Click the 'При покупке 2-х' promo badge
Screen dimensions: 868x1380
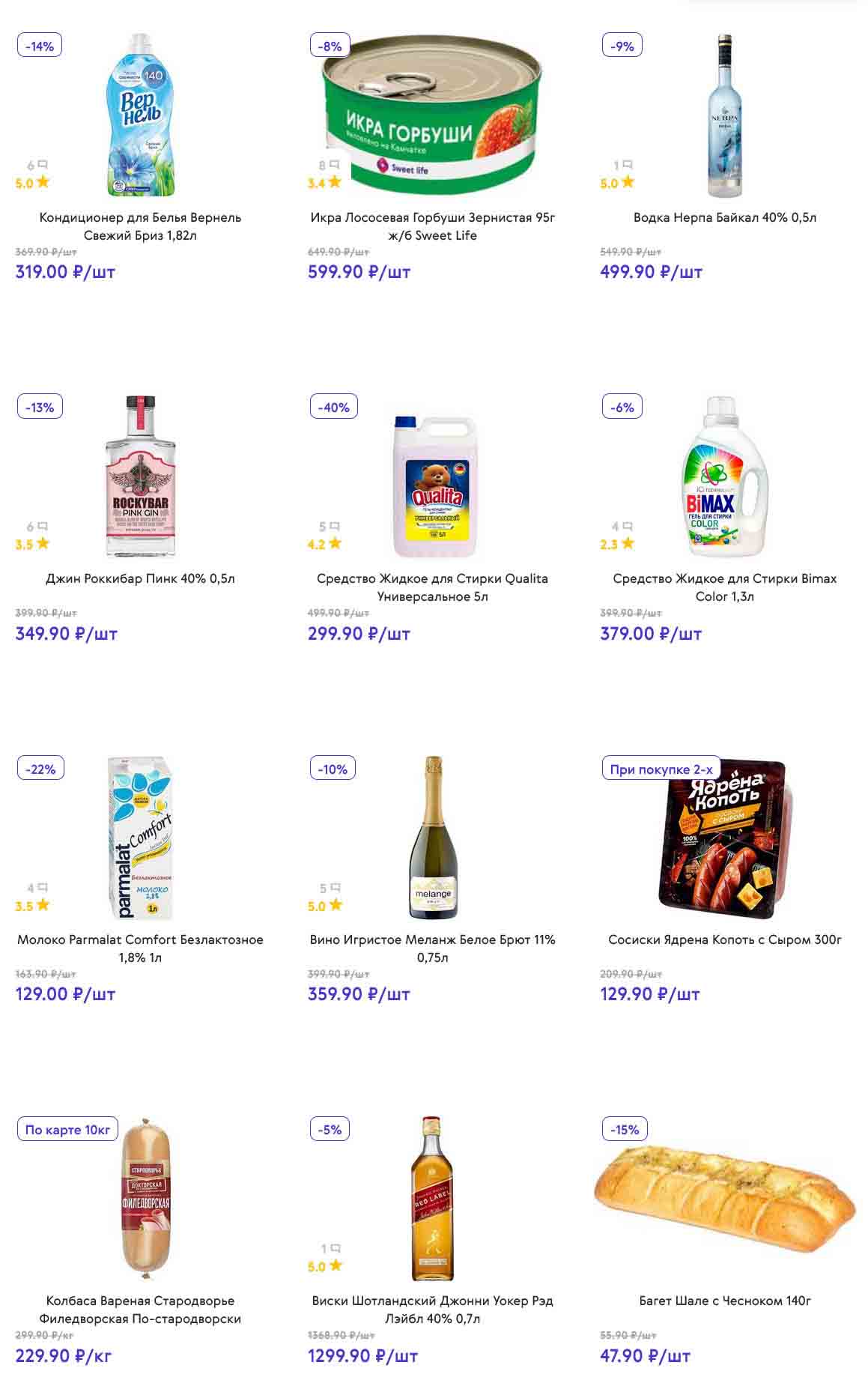[661, 769]
